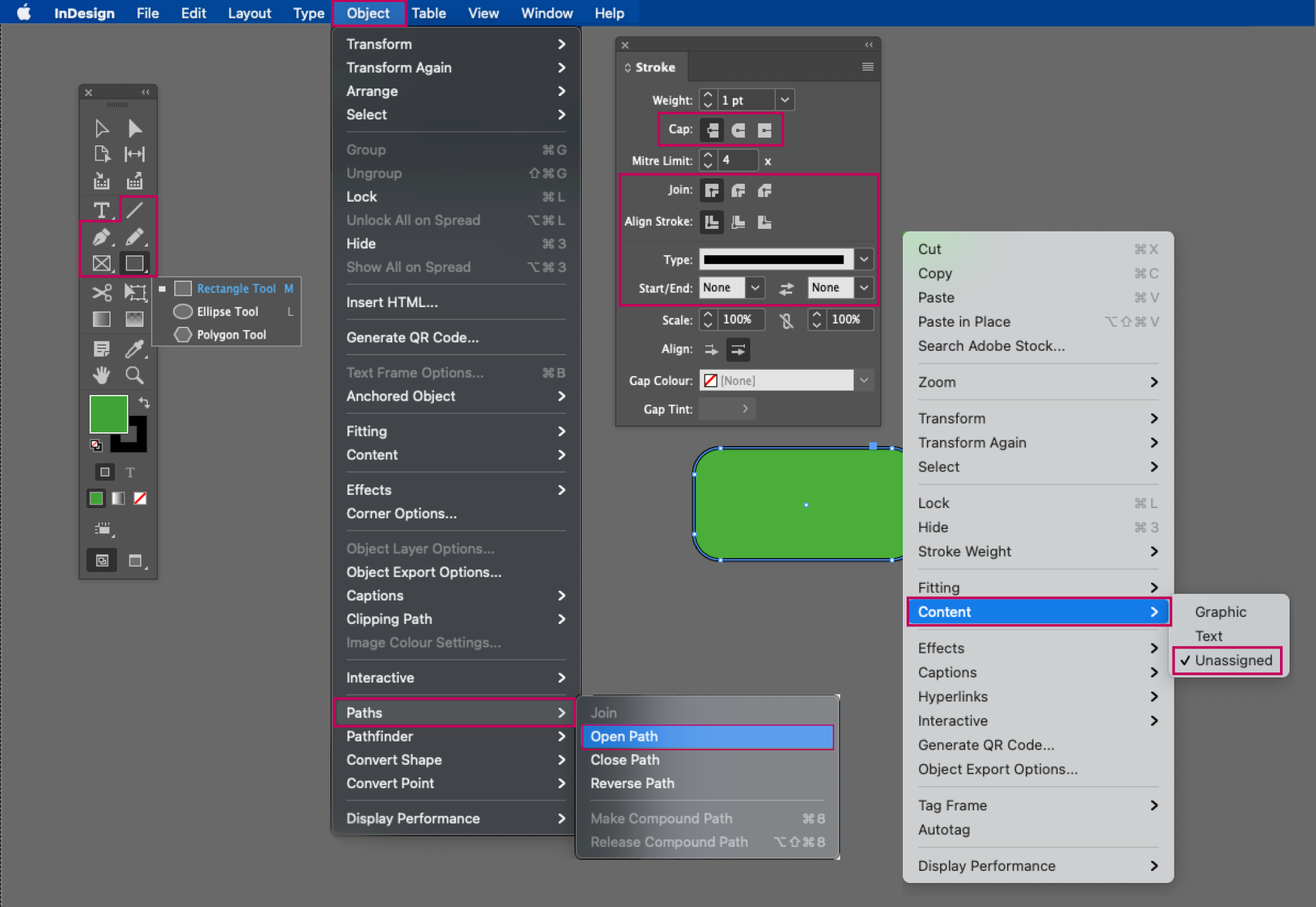Click the round cap icon
1316x907 pixels.
pyautogui.click(x=738, y=130)
